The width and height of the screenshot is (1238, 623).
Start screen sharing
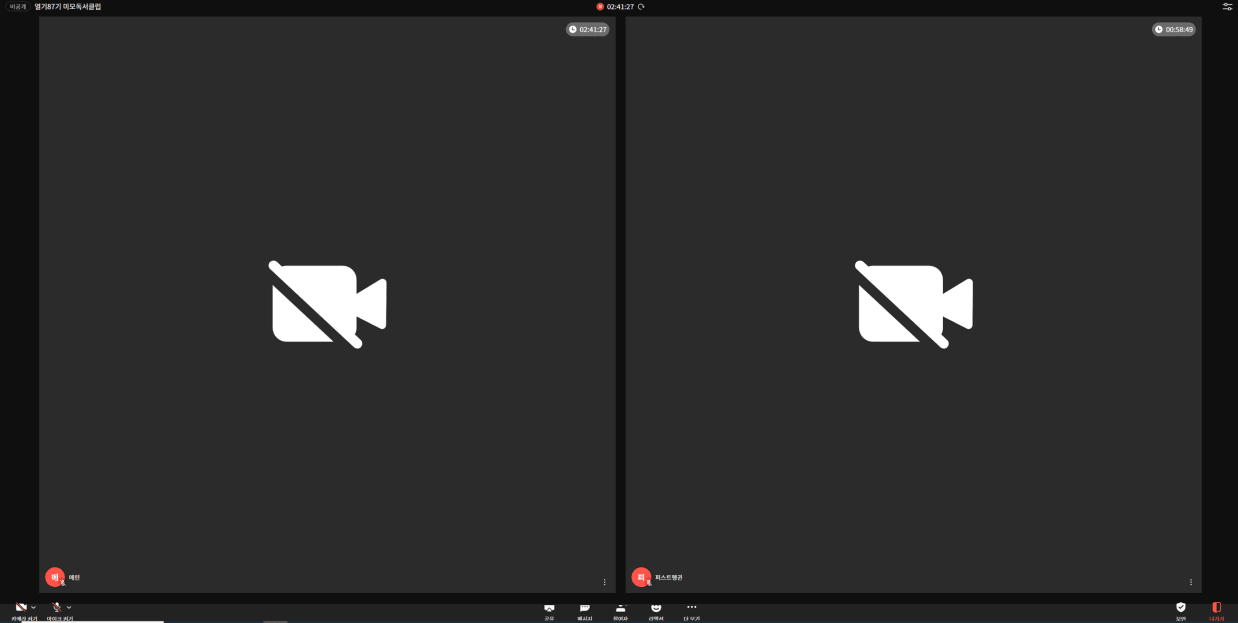pyautogui.click(x=549, y=611)
